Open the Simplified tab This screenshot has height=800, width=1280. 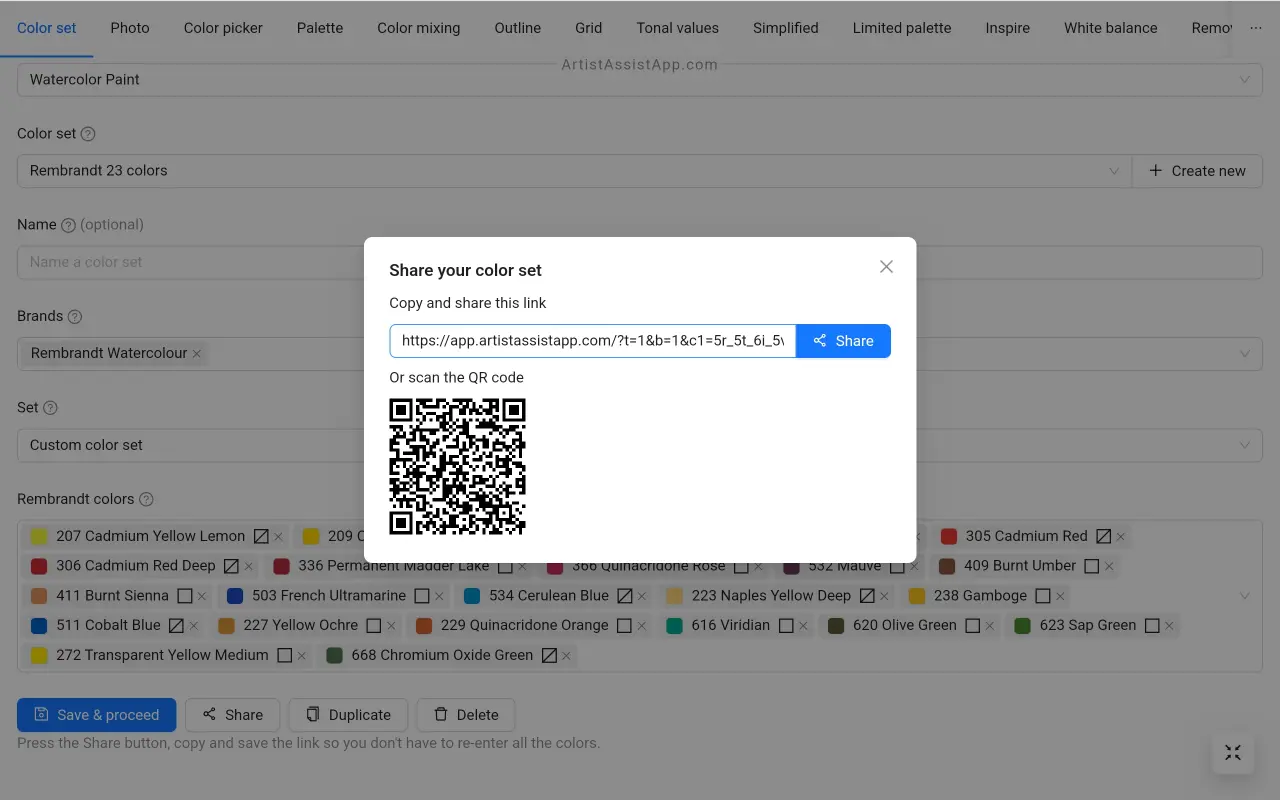(786, 28)
